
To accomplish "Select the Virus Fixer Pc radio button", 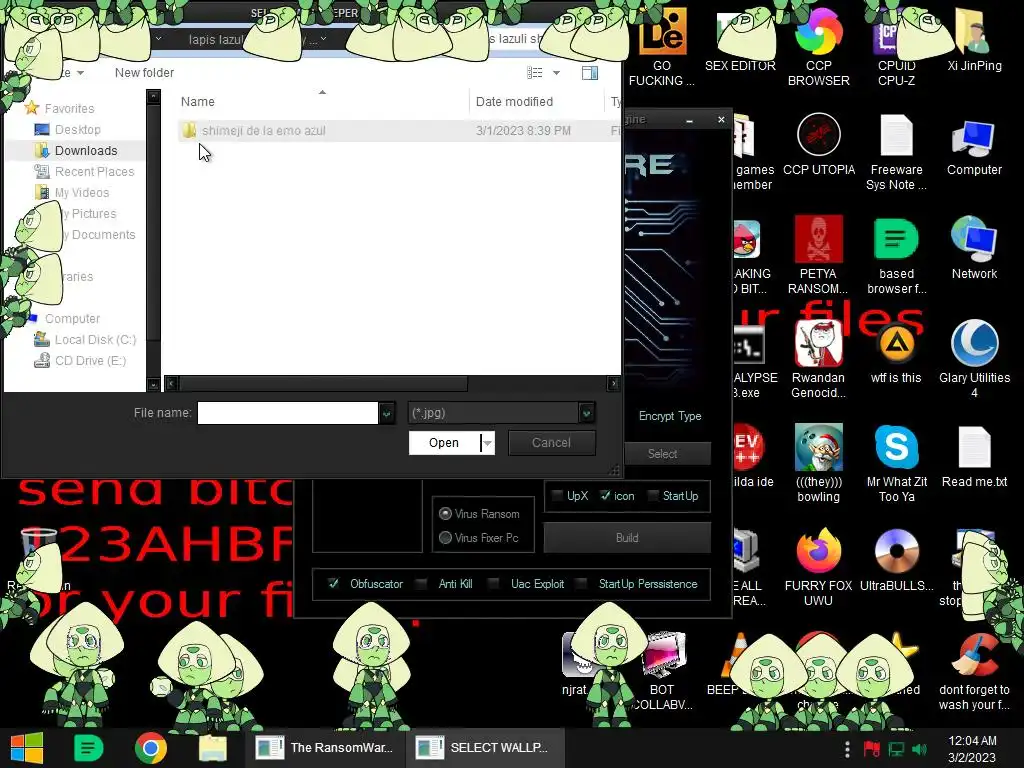I will coord(445,537).
